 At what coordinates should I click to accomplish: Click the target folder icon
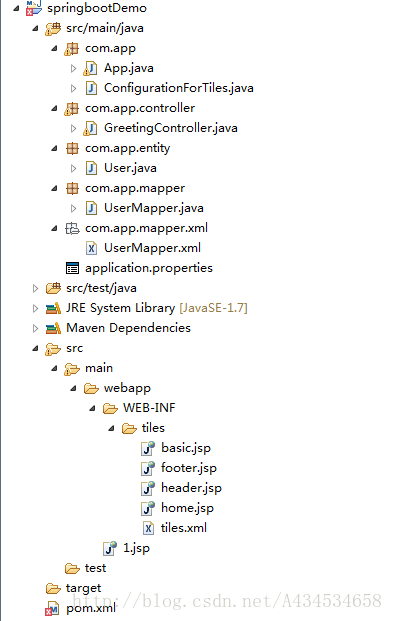[53, 589]
